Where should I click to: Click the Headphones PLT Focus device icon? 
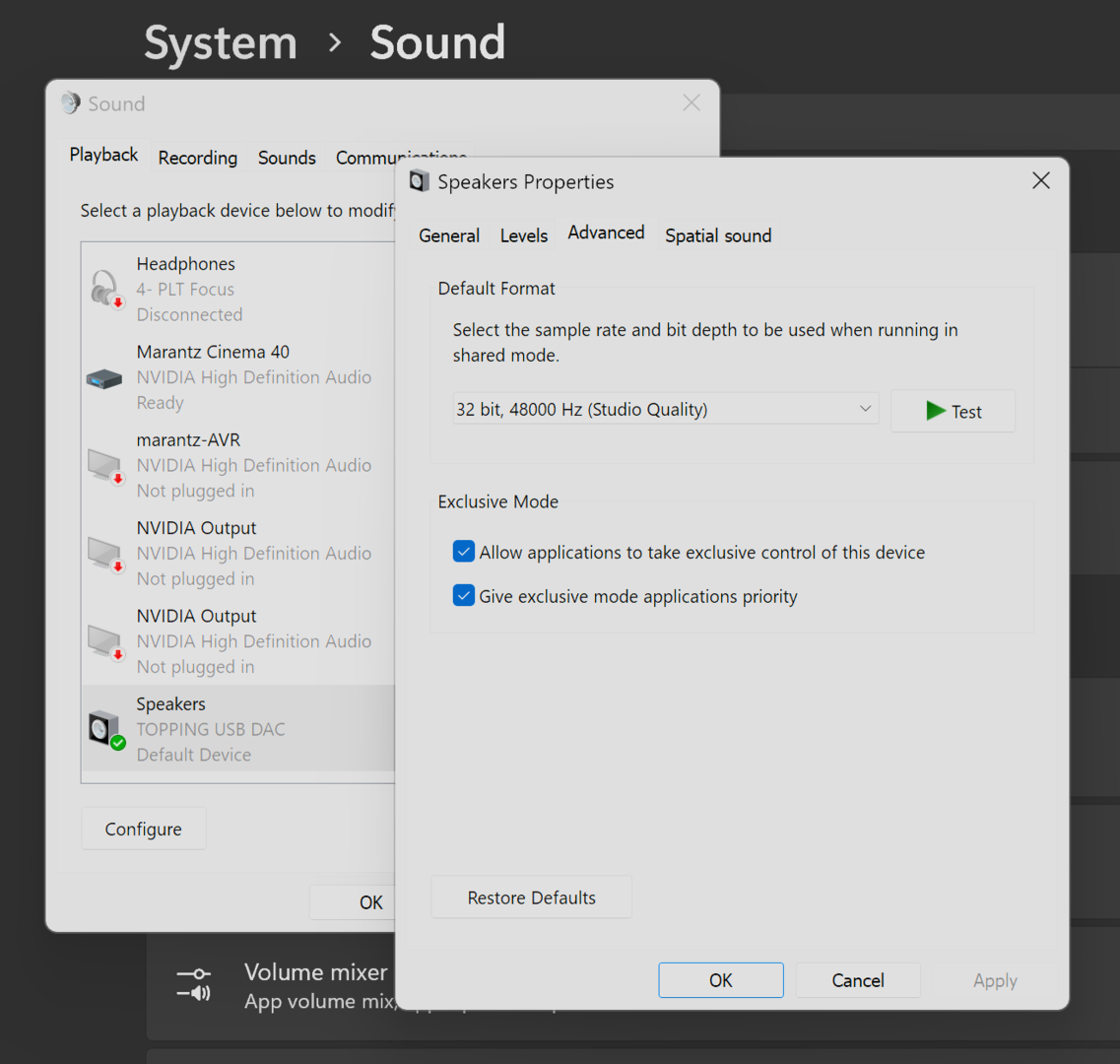tap(105, 289)
